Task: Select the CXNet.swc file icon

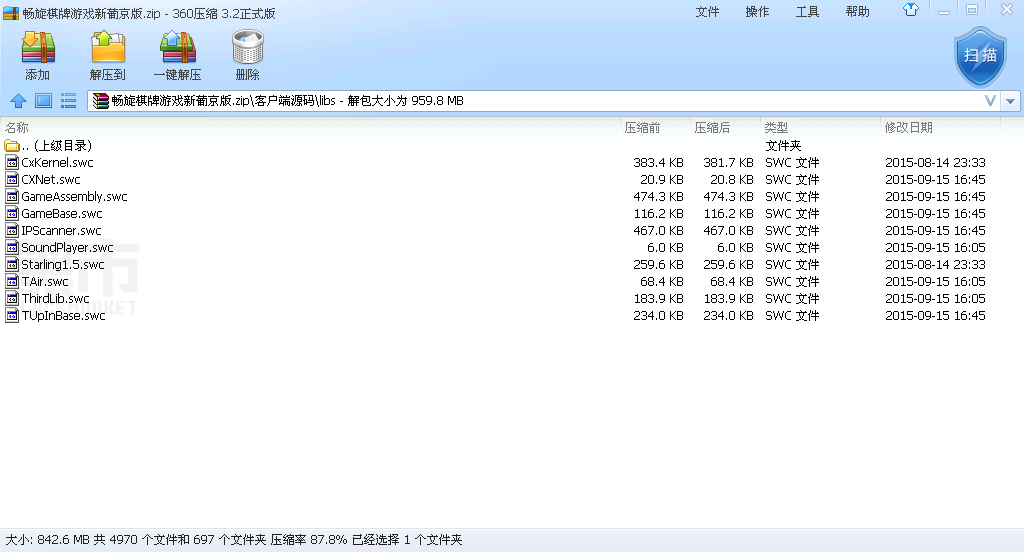Action: pos(12,179)
